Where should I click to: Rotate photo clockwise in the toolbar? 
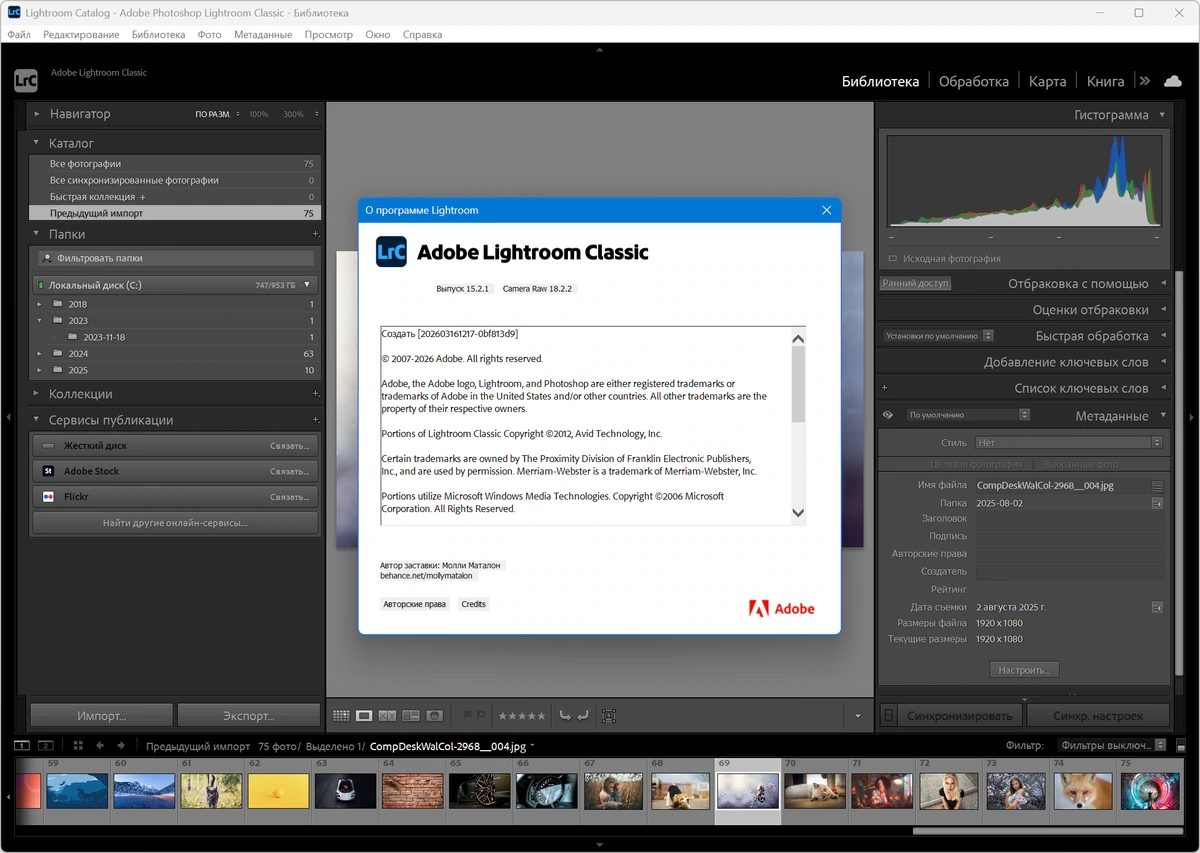pyautogui.click(x=583, y=716)
